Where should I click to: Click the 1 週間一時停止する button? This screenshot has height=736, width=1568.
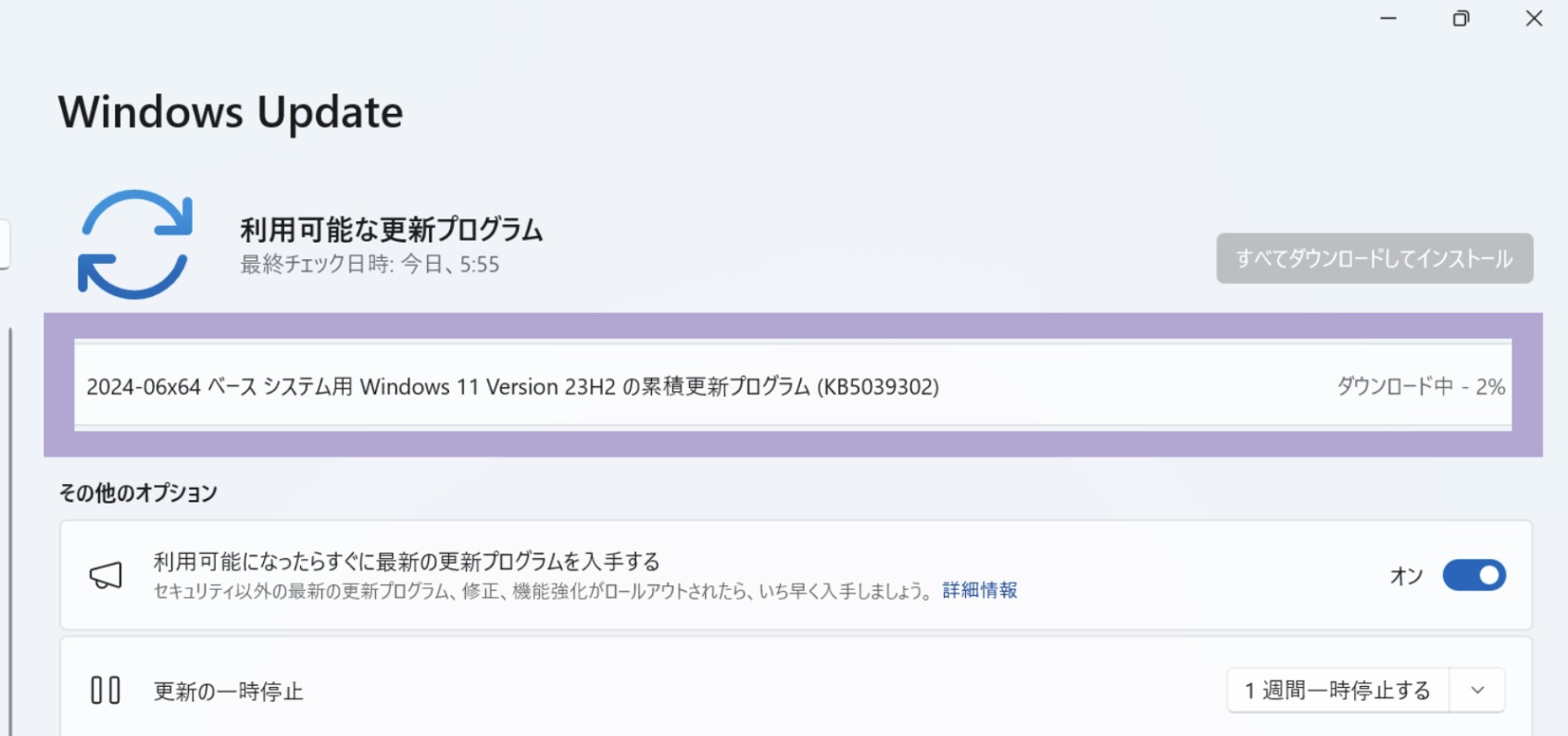[x=1337, y=691]
